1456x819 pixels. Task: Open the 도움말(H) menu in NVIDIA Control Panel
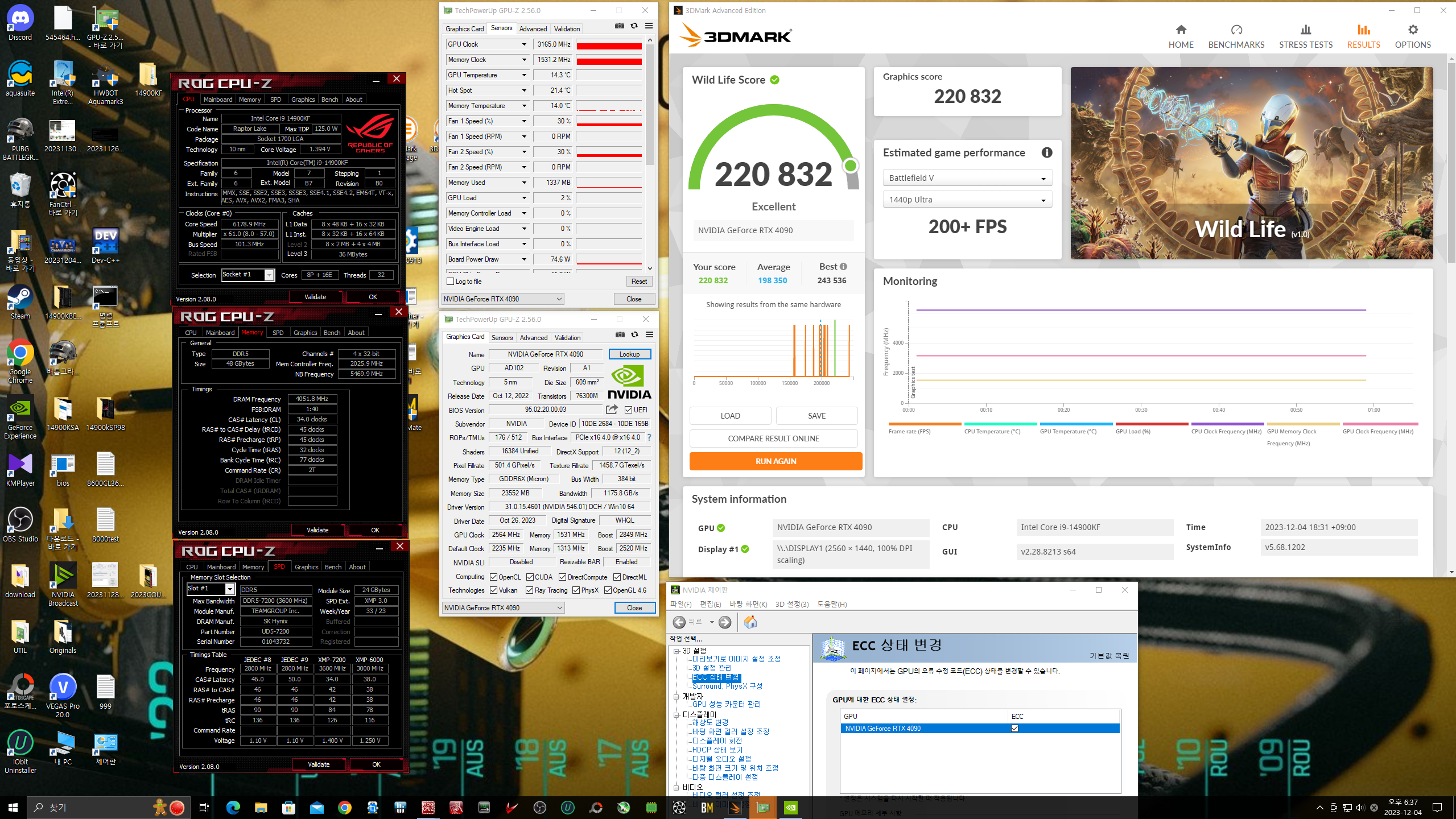[832, 604]
